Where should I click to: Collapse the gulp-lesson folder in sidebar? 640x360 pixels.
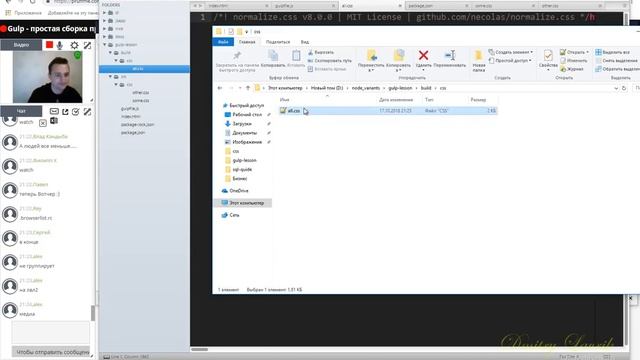tap(105, 44)
